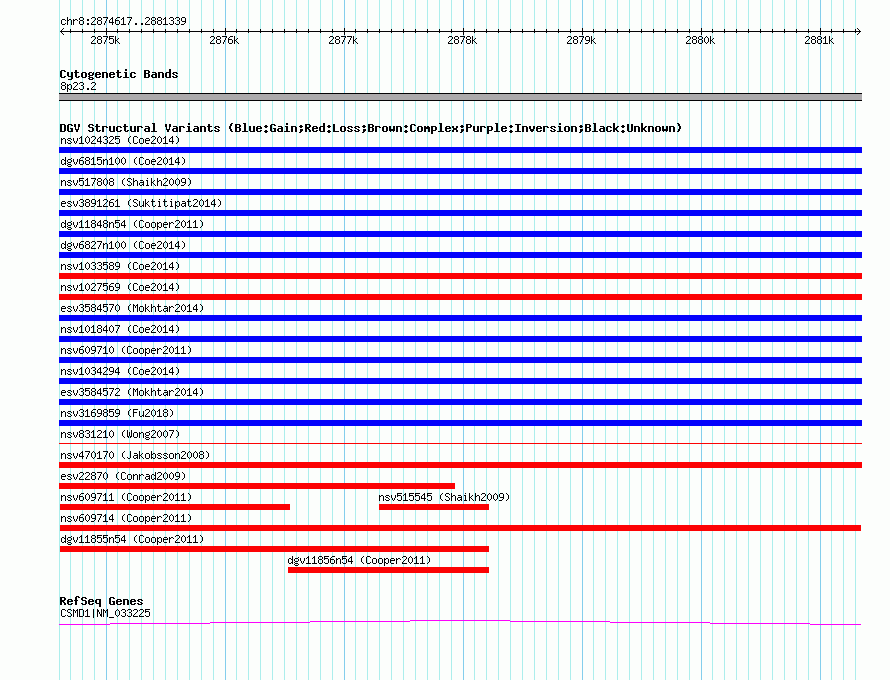
Task: Click the red loss bar under nsv1033589
Action: [x=460, y=276]
